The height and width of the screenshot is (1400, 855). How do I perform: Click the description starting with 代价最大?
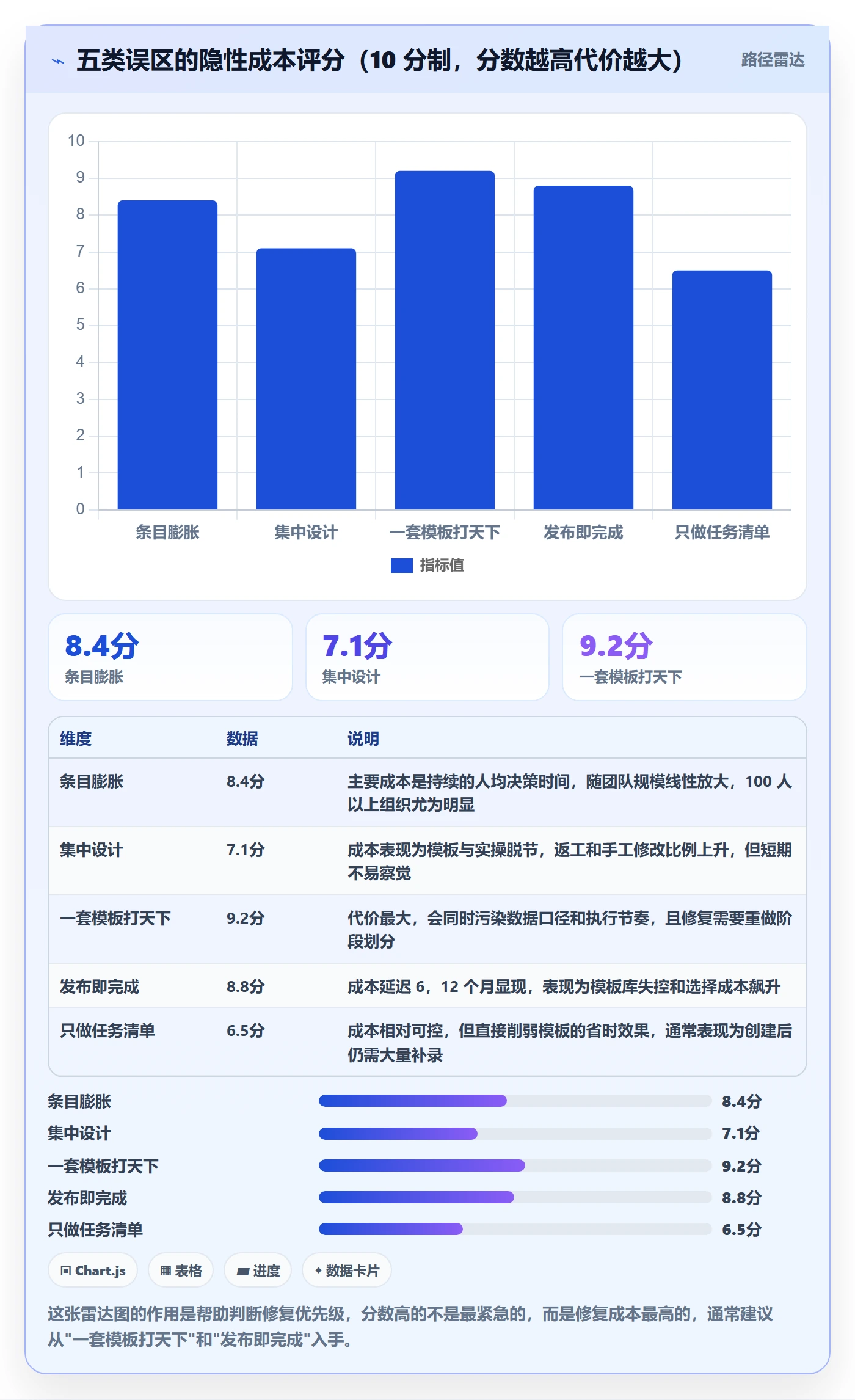570,930
